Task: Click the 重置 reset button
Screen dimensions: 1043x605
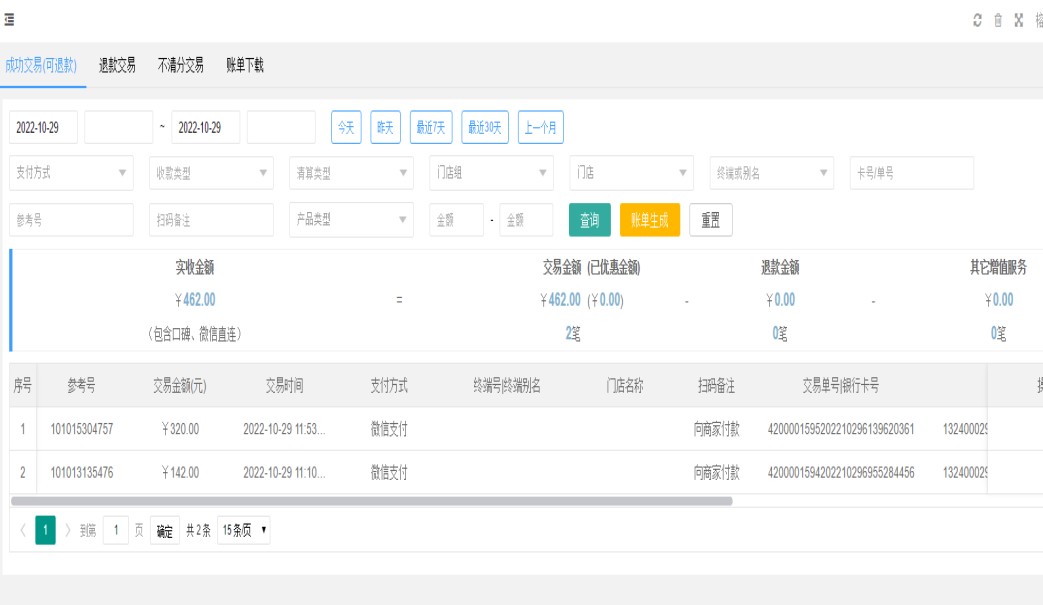Action: click(x=711, y=221)
